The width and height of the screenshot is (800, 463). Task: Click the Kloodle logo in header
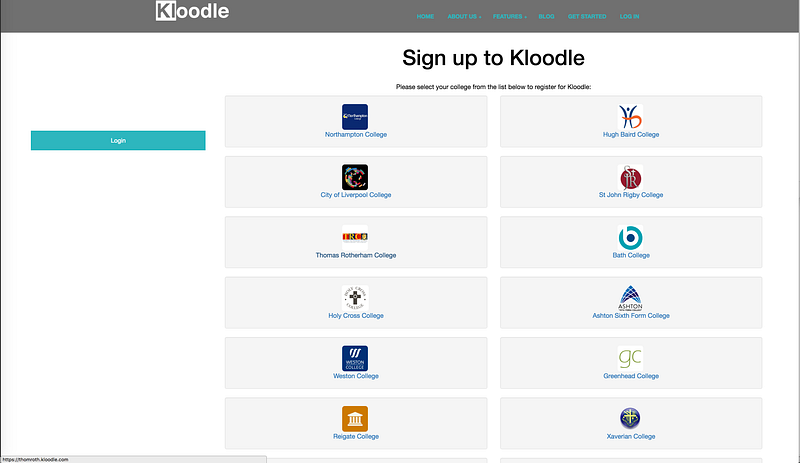click(x=192, y=12)
